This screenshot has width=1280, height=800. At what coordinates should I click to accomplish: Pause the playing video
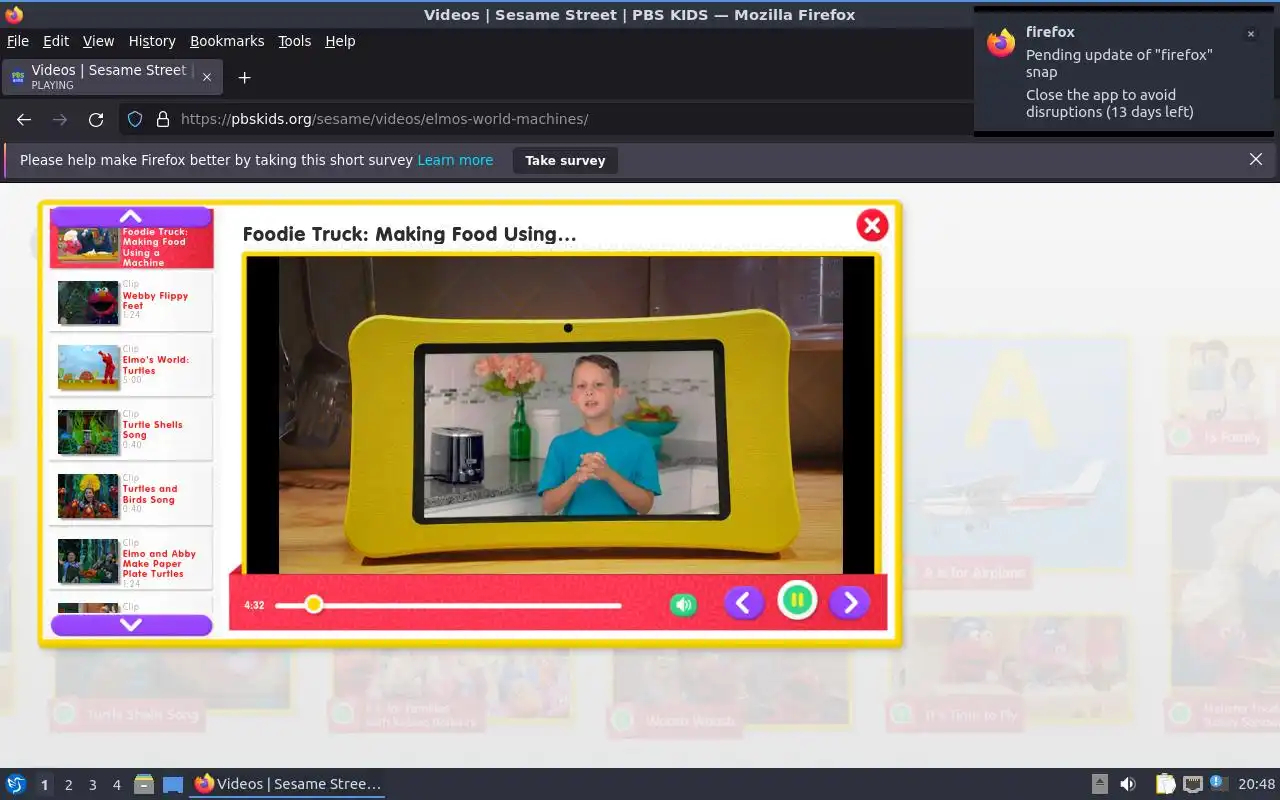[x=797, y=601]
